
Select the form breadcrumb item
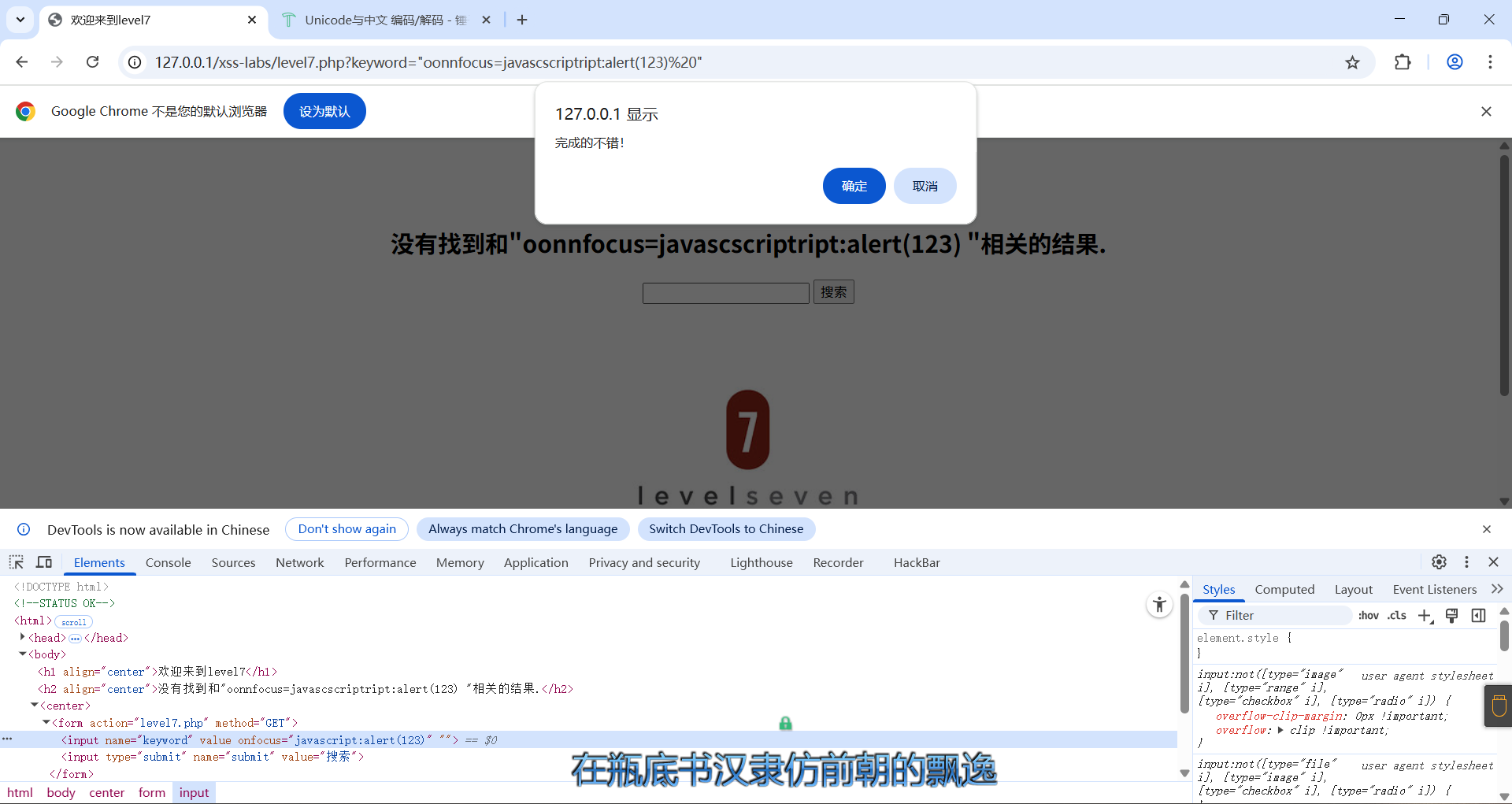click(152, 792)
